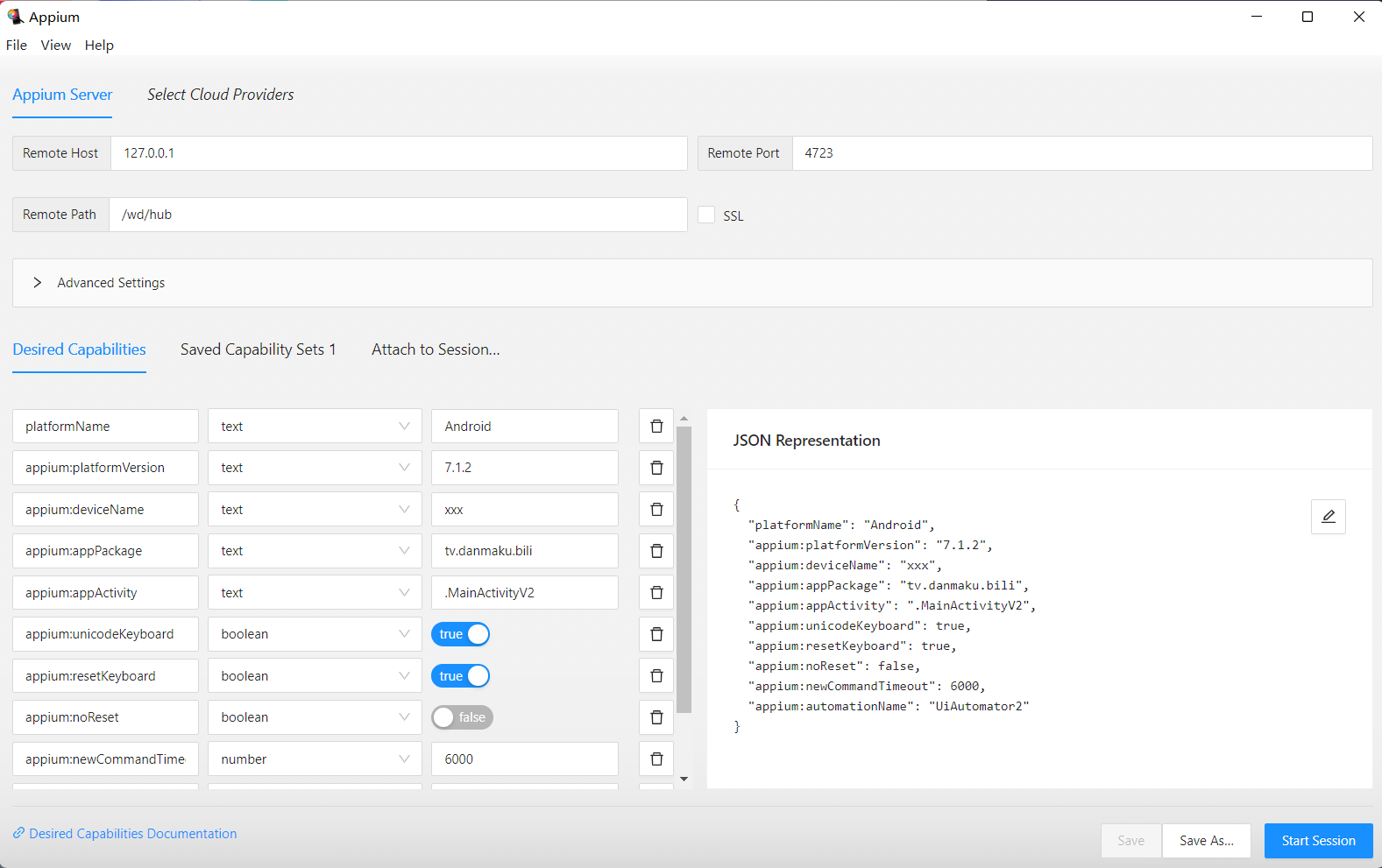
Task: Delete the appium:appActivity capability row
Action: (656, 593)
